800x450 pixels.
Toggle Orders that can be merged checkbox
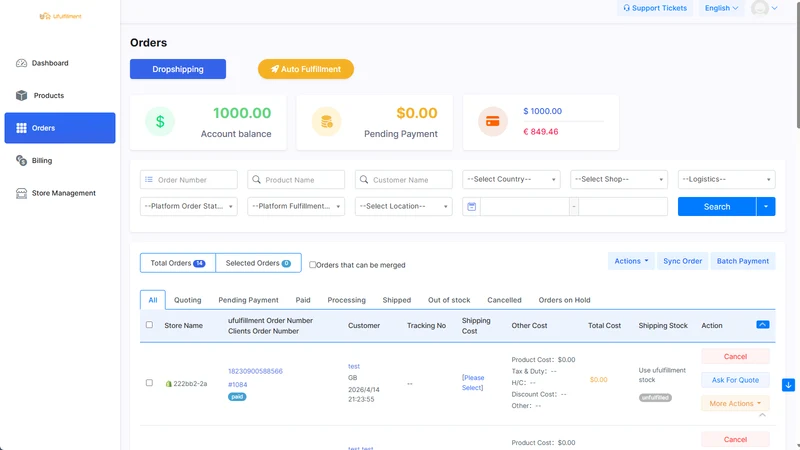tap(312, 265)
